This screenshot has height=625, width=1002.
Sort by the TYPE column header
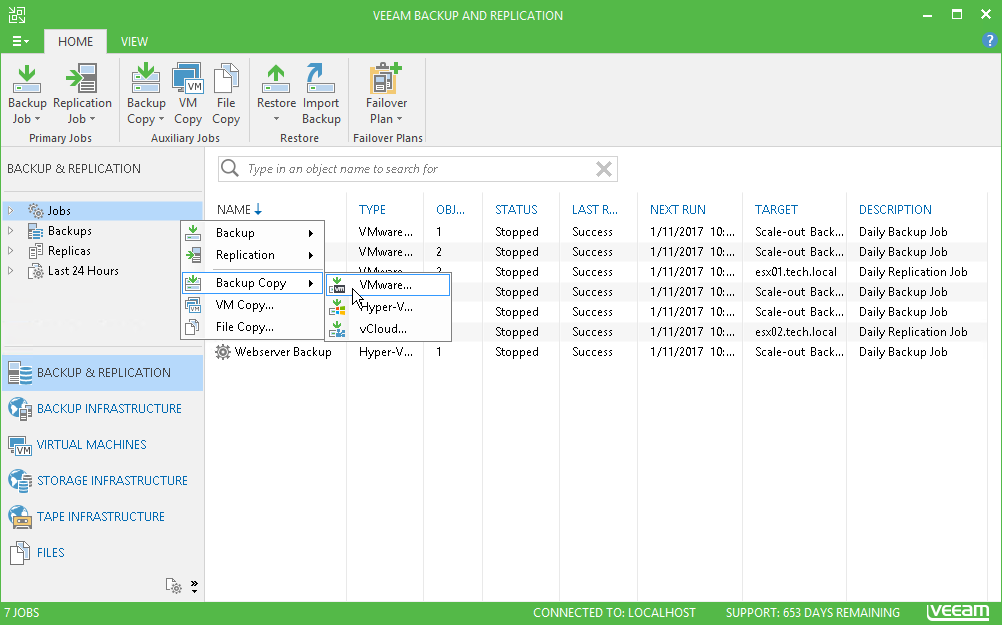coord(372,210)
